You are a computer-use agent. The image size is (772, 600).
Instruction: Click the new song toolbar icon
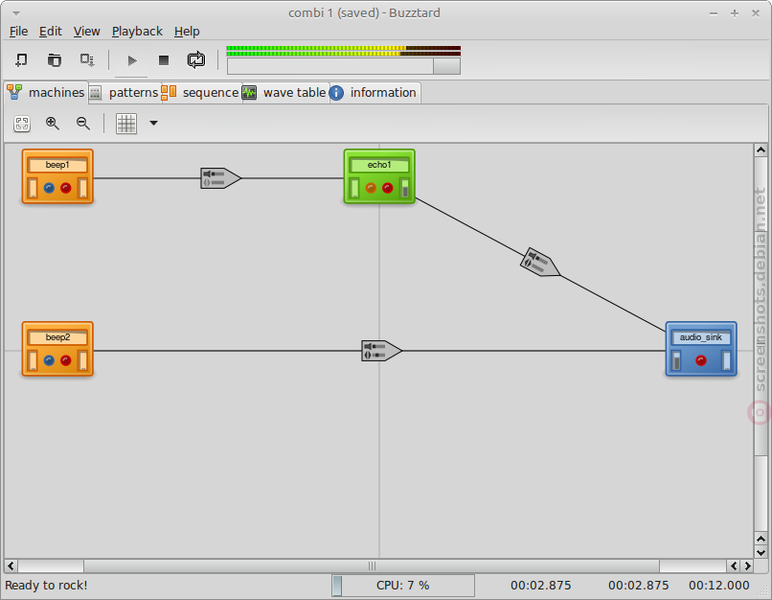point(21,60)
